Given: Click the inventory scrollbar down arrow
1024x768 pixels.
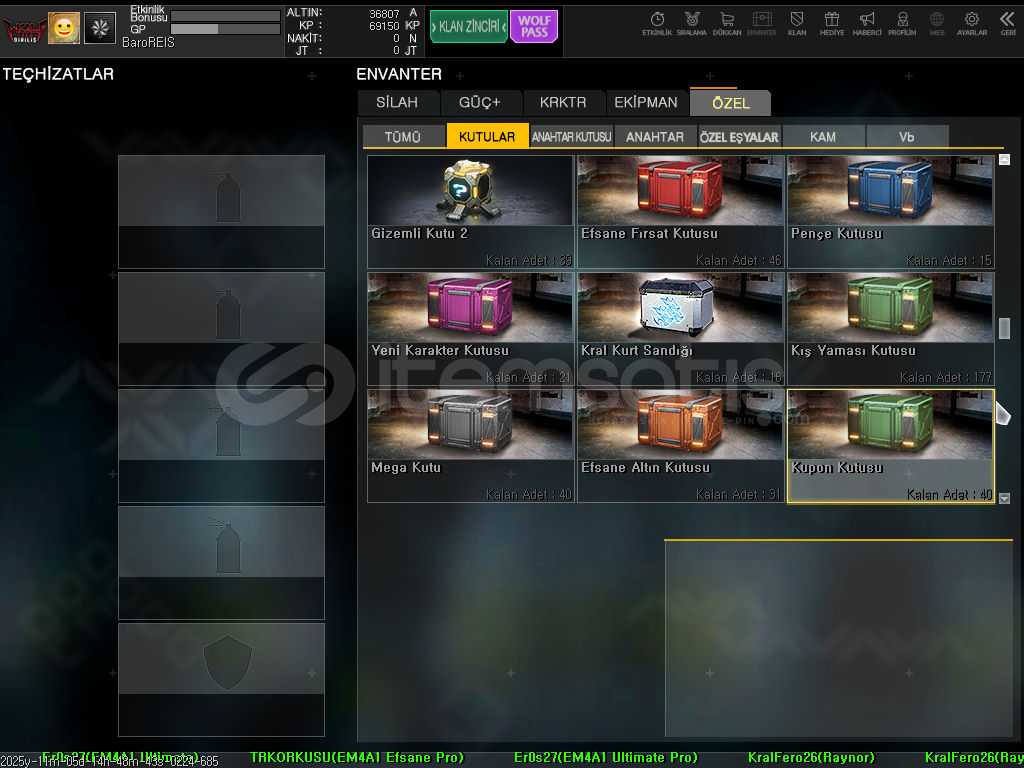Looking at the screenshot, I should coord(1004,498).
